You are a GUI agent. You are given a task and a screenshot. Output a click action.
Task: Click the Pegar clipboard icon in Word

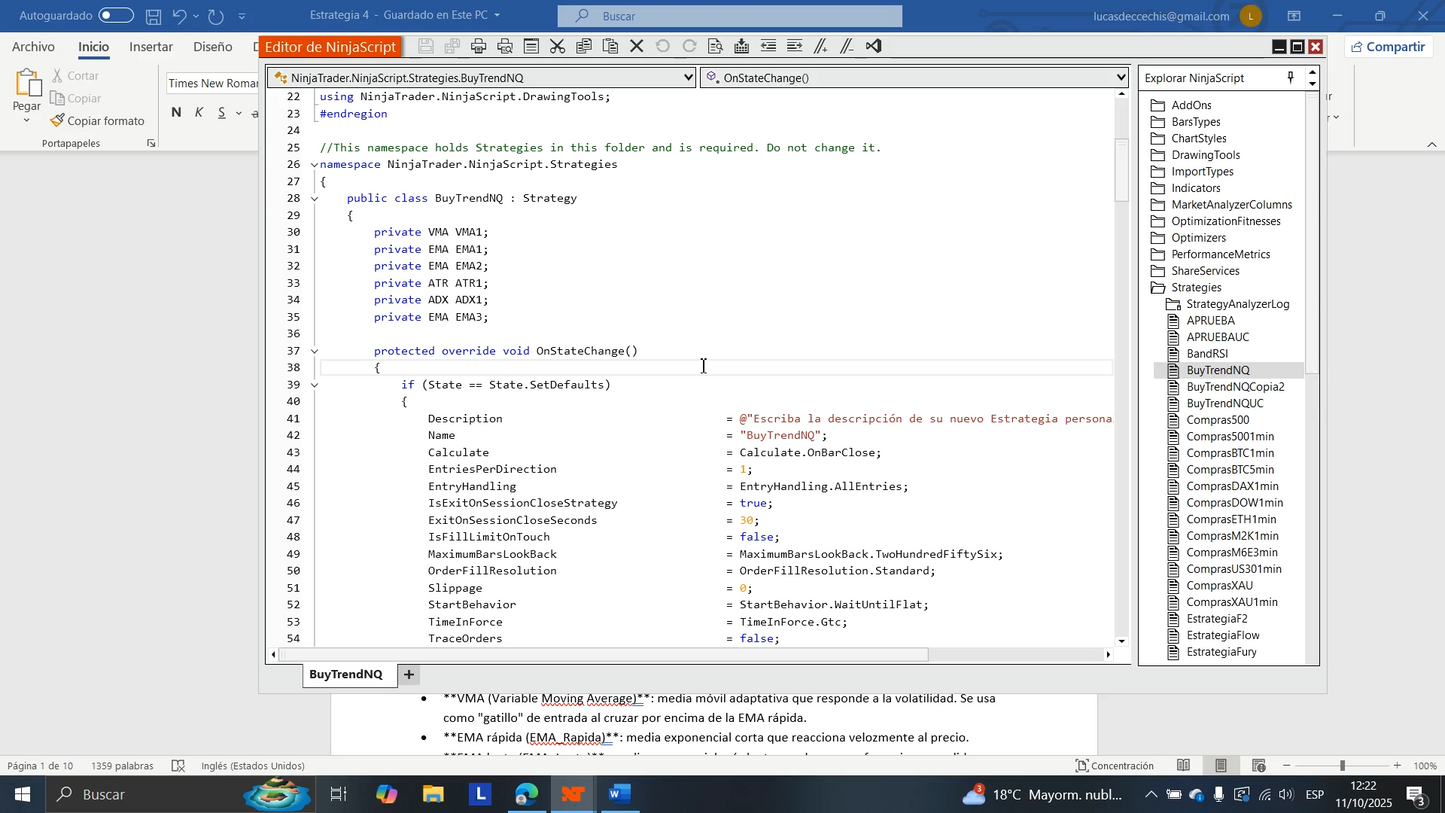click(x=27, y=84)
